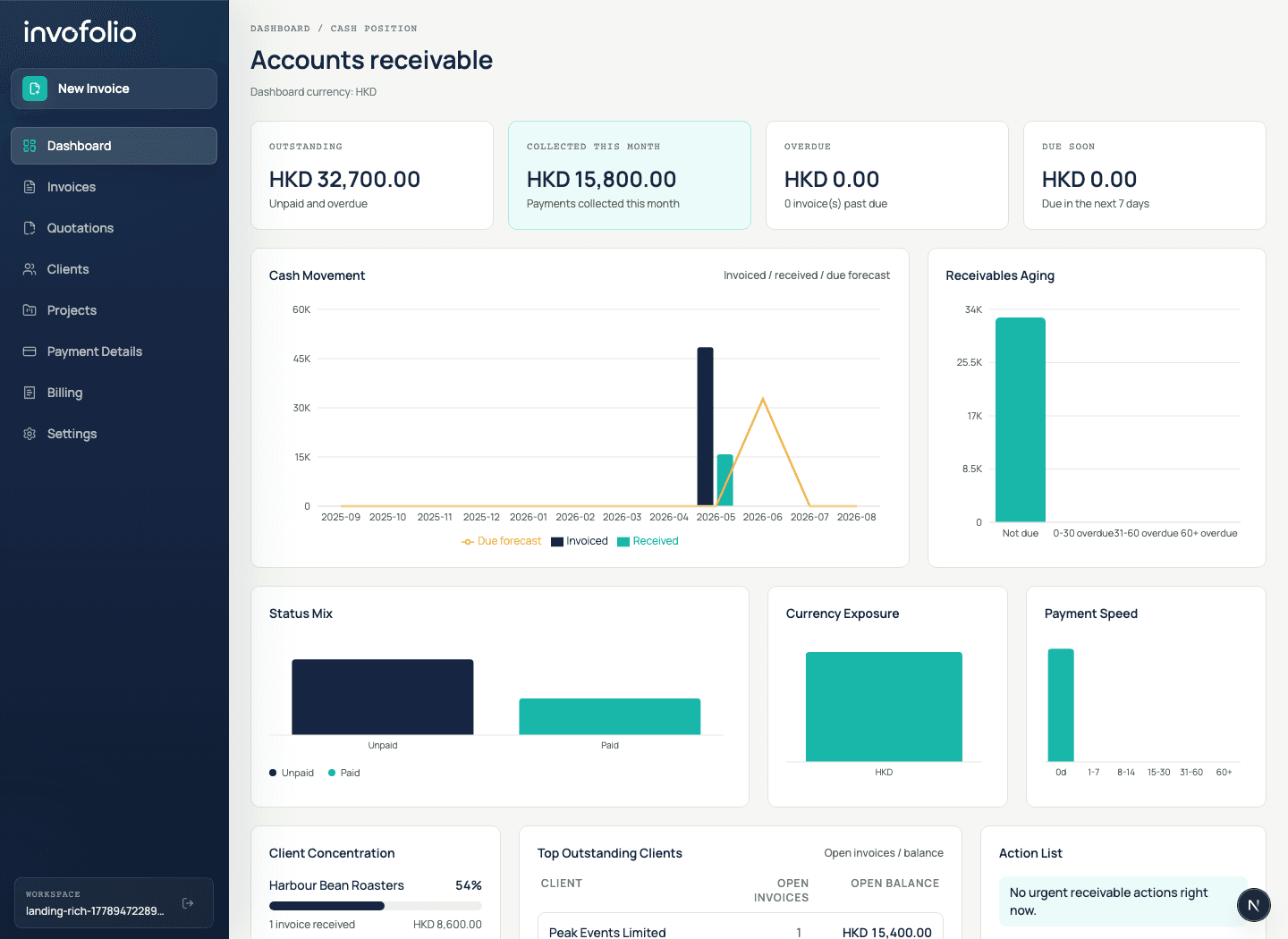Click the teal Received bar for 2026-05
Screen dimensions: 1288x939
click(725, 480)
